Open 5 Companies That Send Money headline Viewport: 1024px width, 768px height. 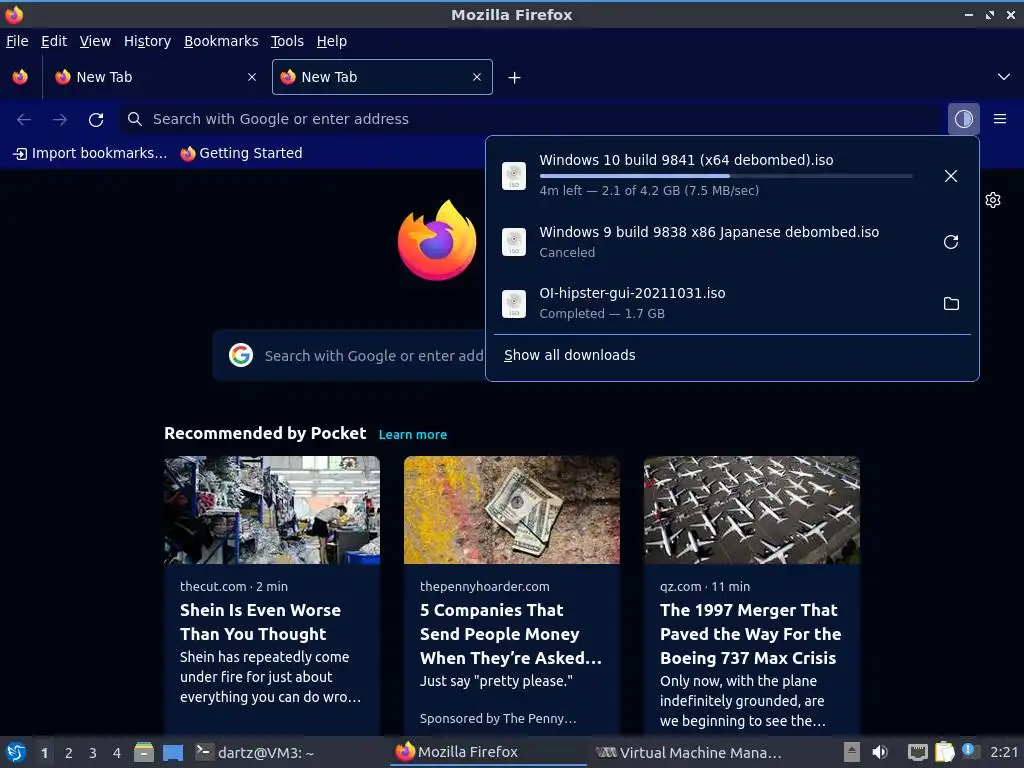(x=511, y=633)
